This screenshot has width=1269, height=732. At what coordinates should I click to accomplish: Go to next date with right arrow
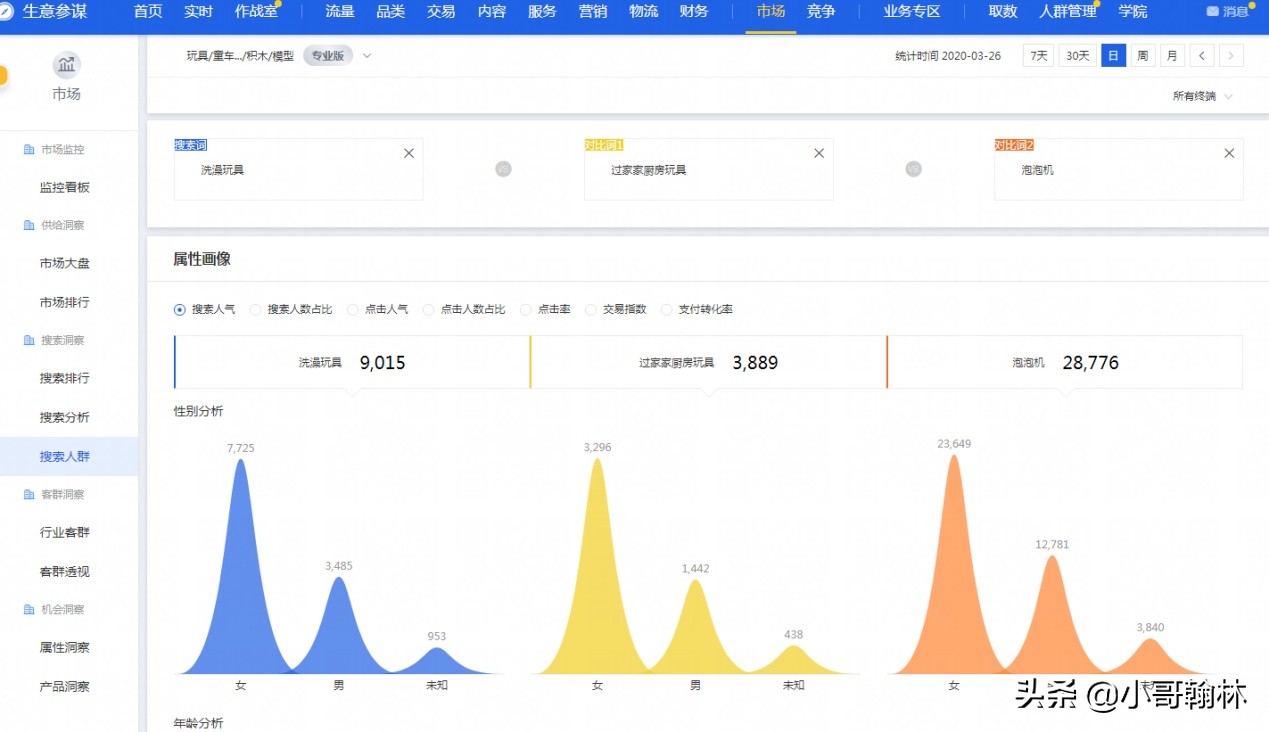click(1231, 56)
